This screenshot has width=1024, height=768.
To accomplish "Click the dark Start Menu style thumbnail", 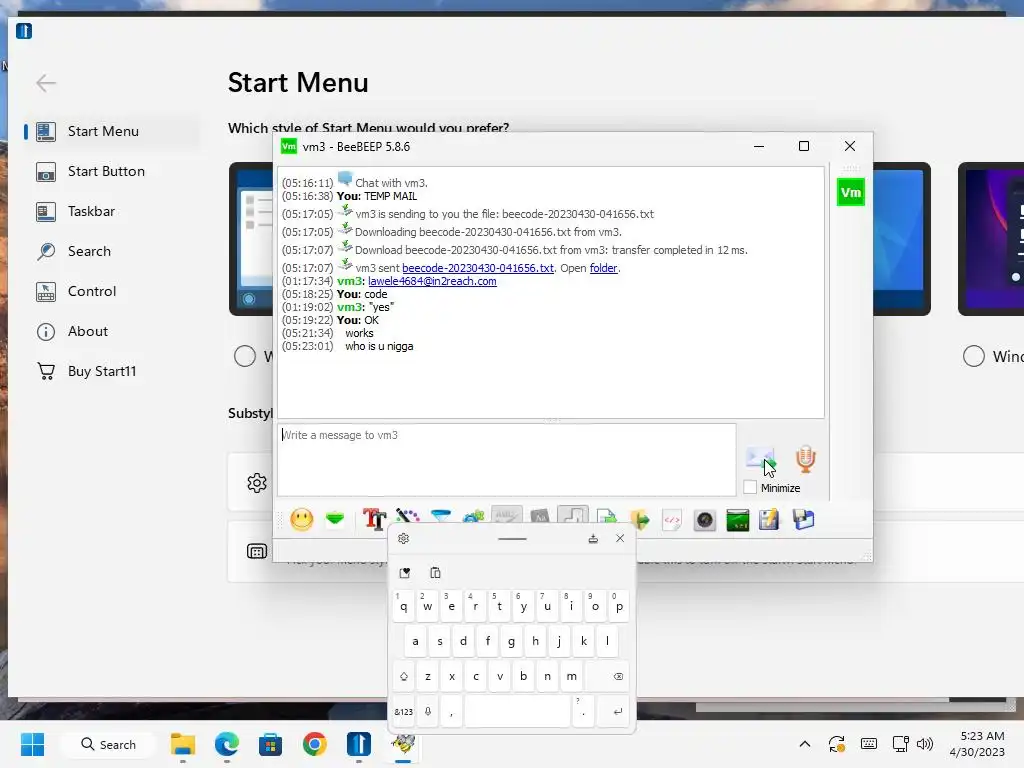I will pyautogui.click(x=991, y=239).
